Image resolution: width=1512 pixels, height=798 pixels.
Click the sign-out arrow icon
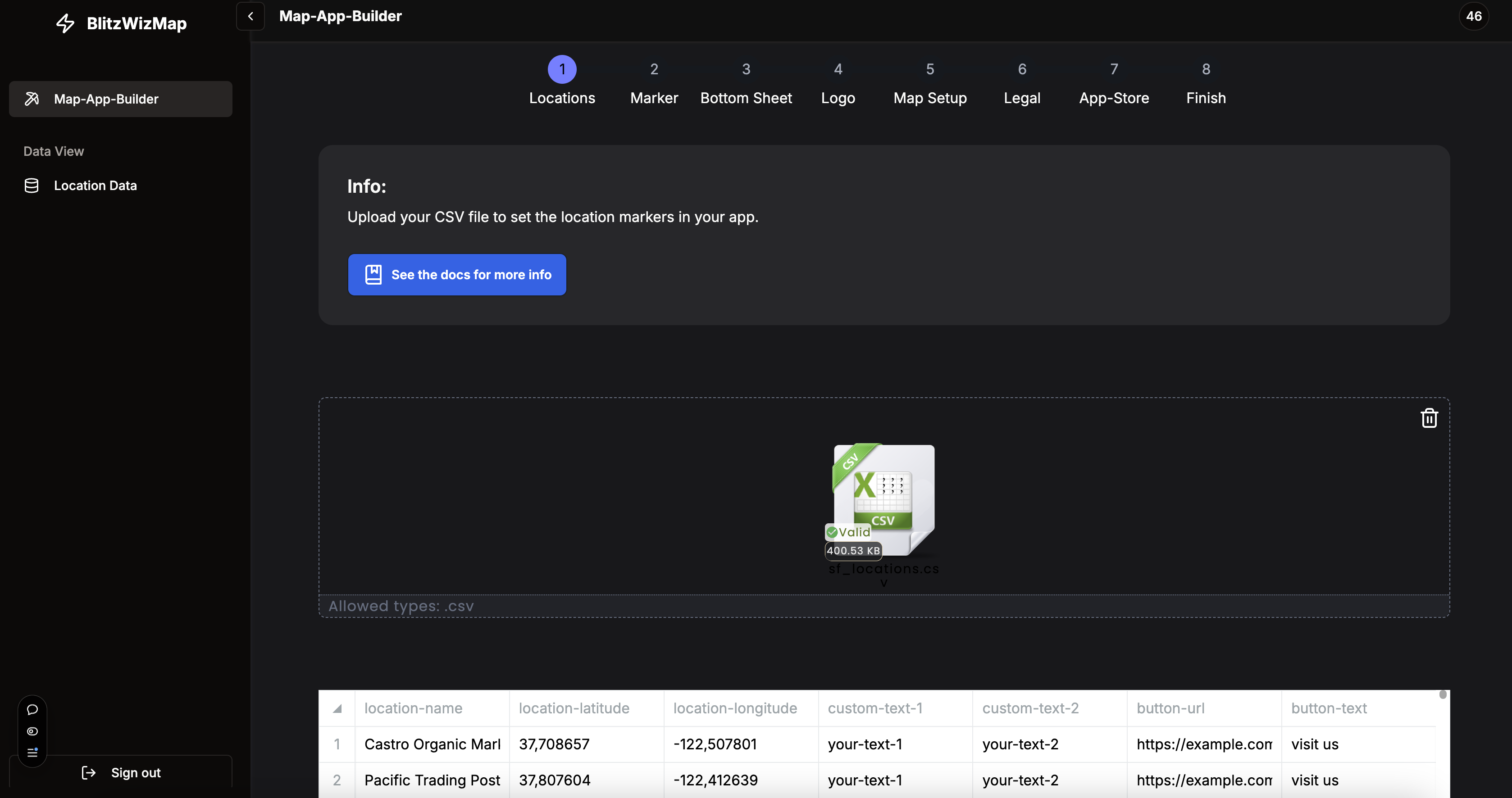pyautogui.click(x=89, y=773)
